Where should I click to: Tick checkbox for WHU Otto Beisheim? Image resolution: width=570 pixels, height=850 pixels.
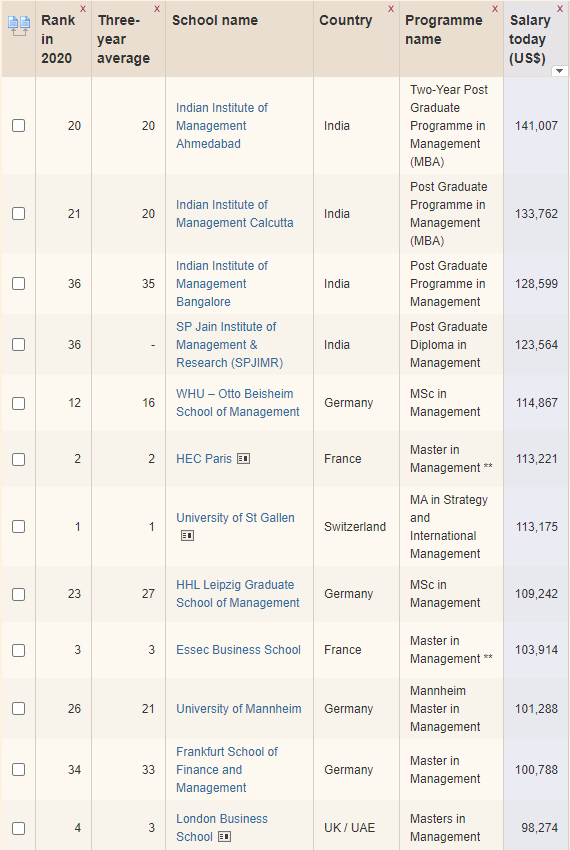pyautogui.click(x=18, y=403)
